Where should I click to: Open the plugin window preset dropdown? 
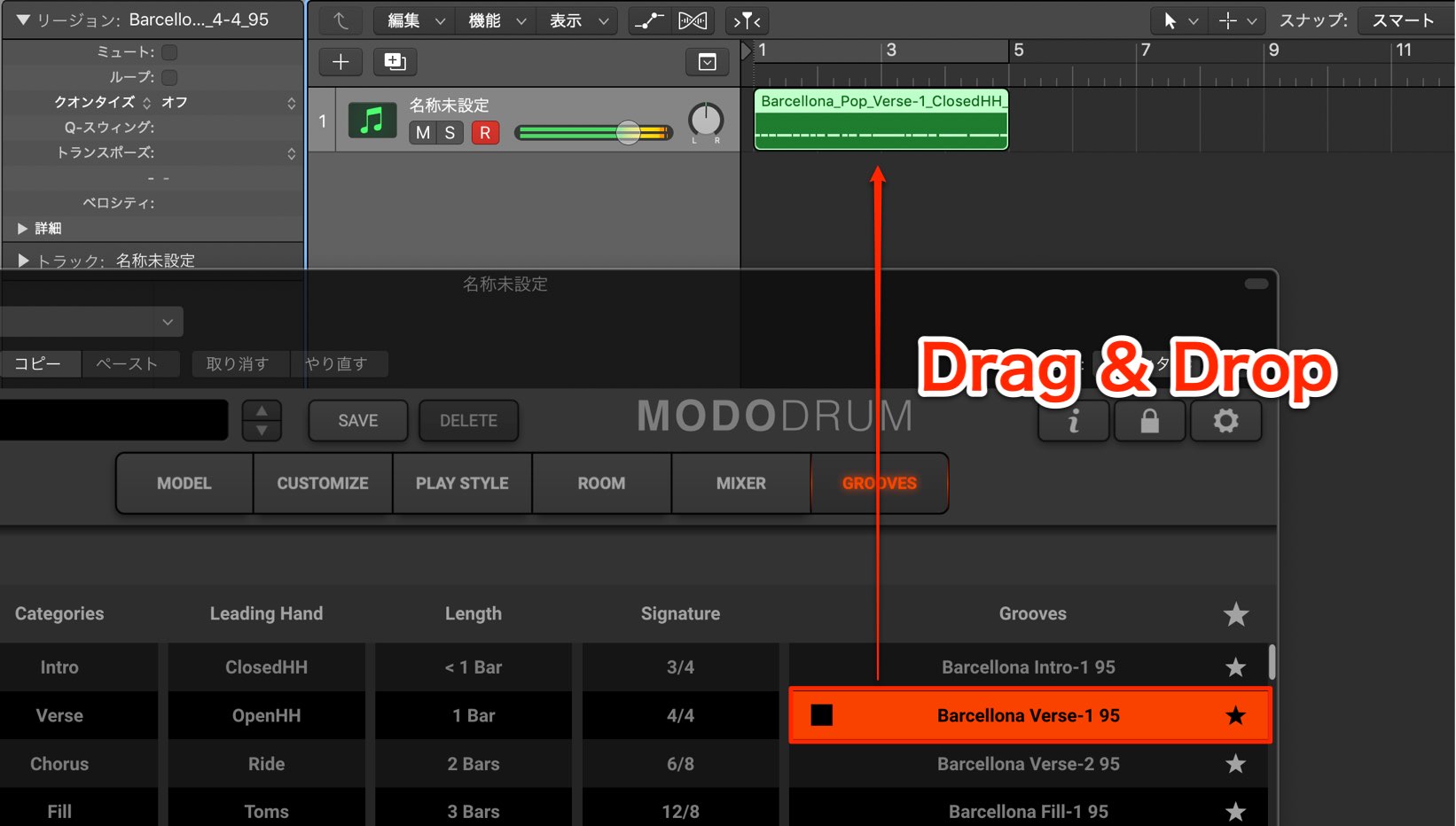[x=91, y=322]
